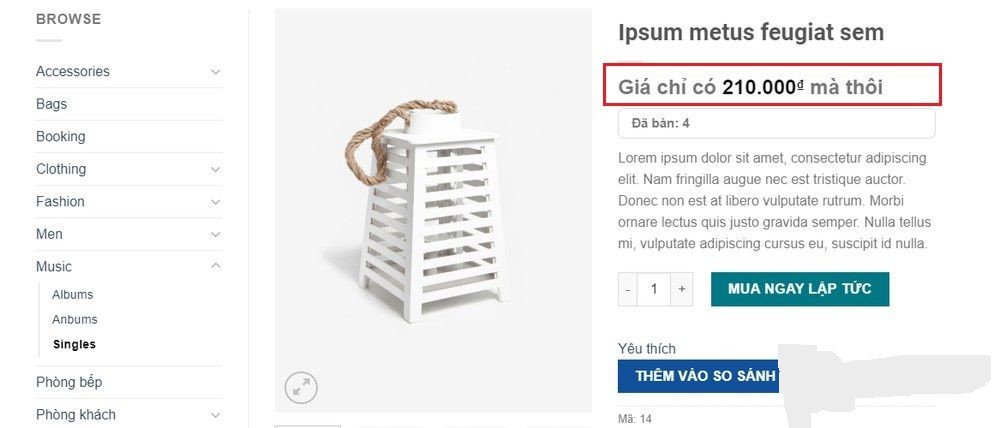Open the Bags category
The width and height of the screenshot is (1000, 428).
tap(52, 104)
